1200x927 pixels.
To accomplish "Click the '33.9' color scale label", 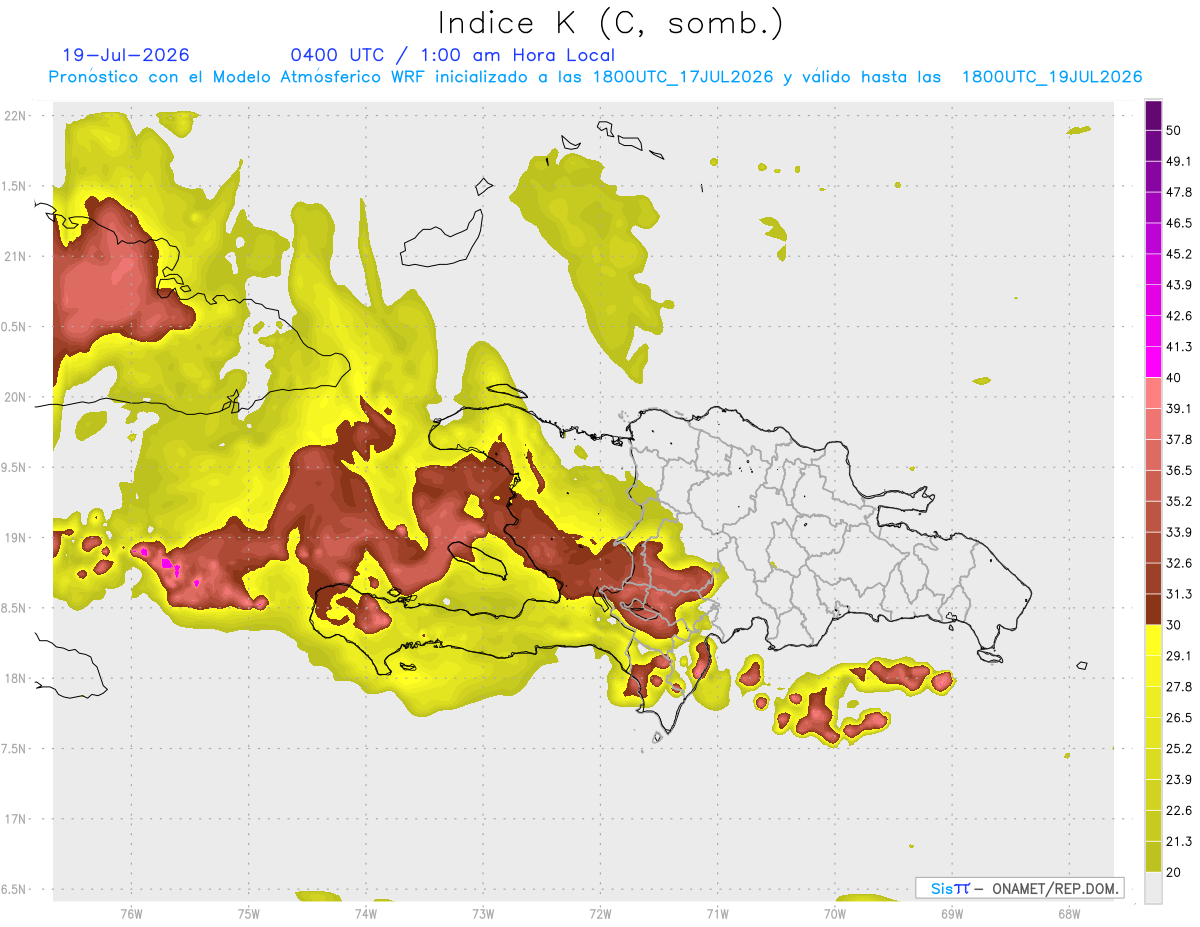I will tap(1178, 532).
